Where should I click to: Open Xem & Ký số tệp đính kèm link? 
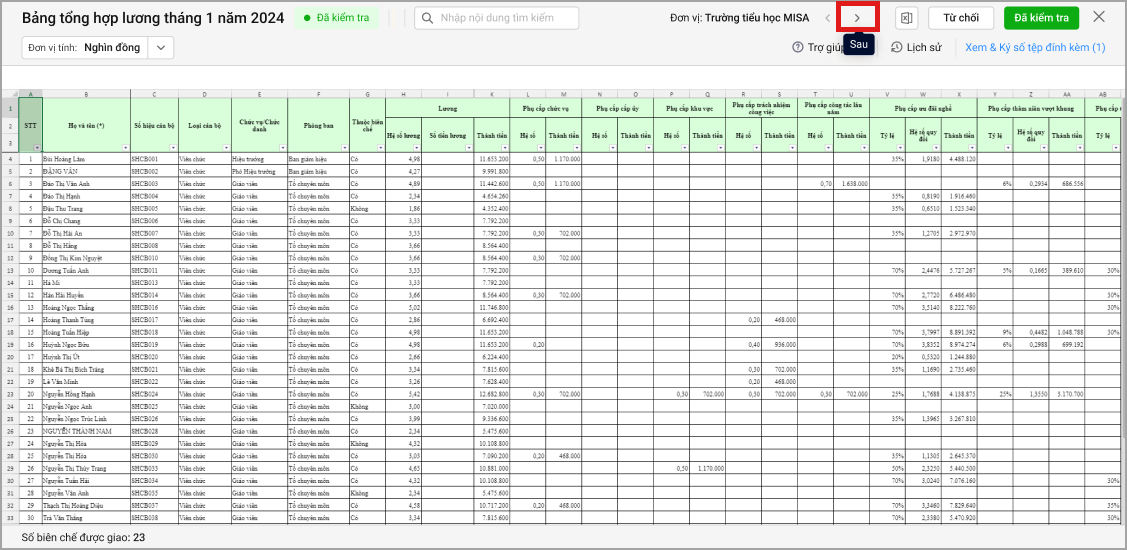tap(1035, 47)
